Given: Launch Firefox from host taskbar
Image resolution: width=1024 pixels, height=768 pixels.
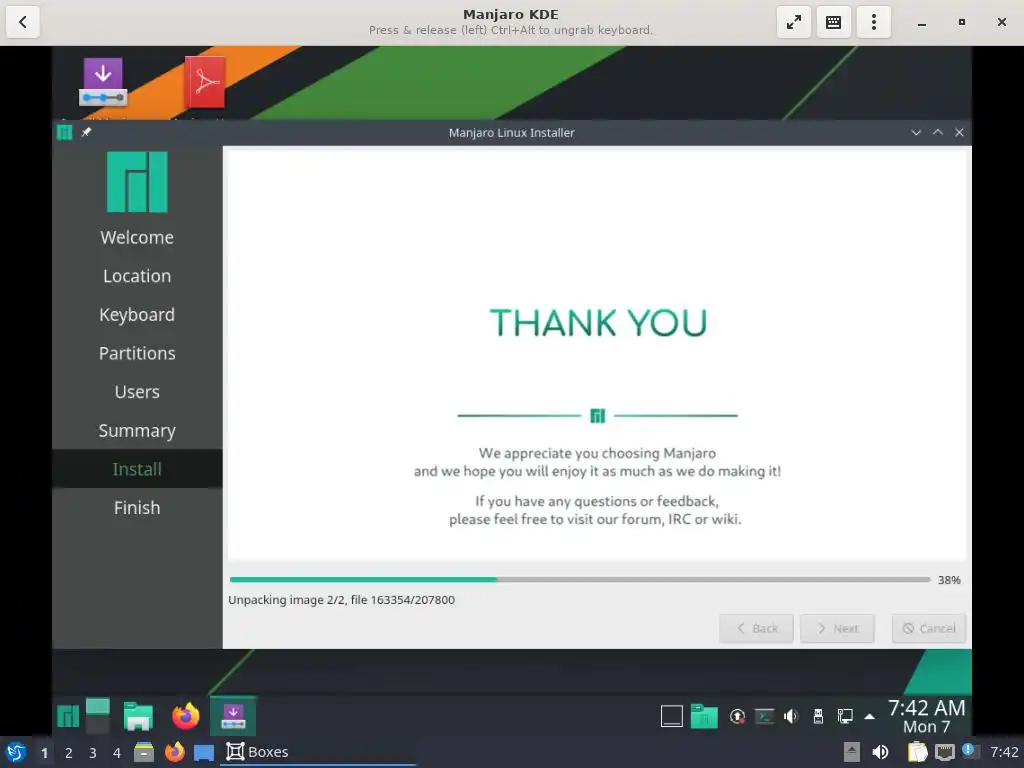Looking at the screenshot, I should click(x=174, y=752).
